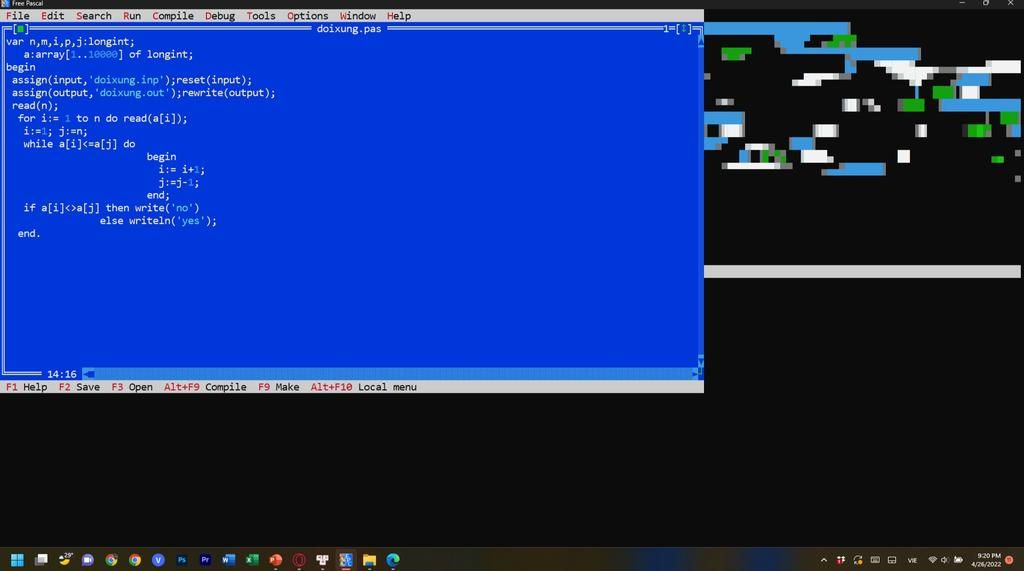
Task: Open Microsoft Excel from the taskbar
Action: pyautogui.click(x=252, y=560)
